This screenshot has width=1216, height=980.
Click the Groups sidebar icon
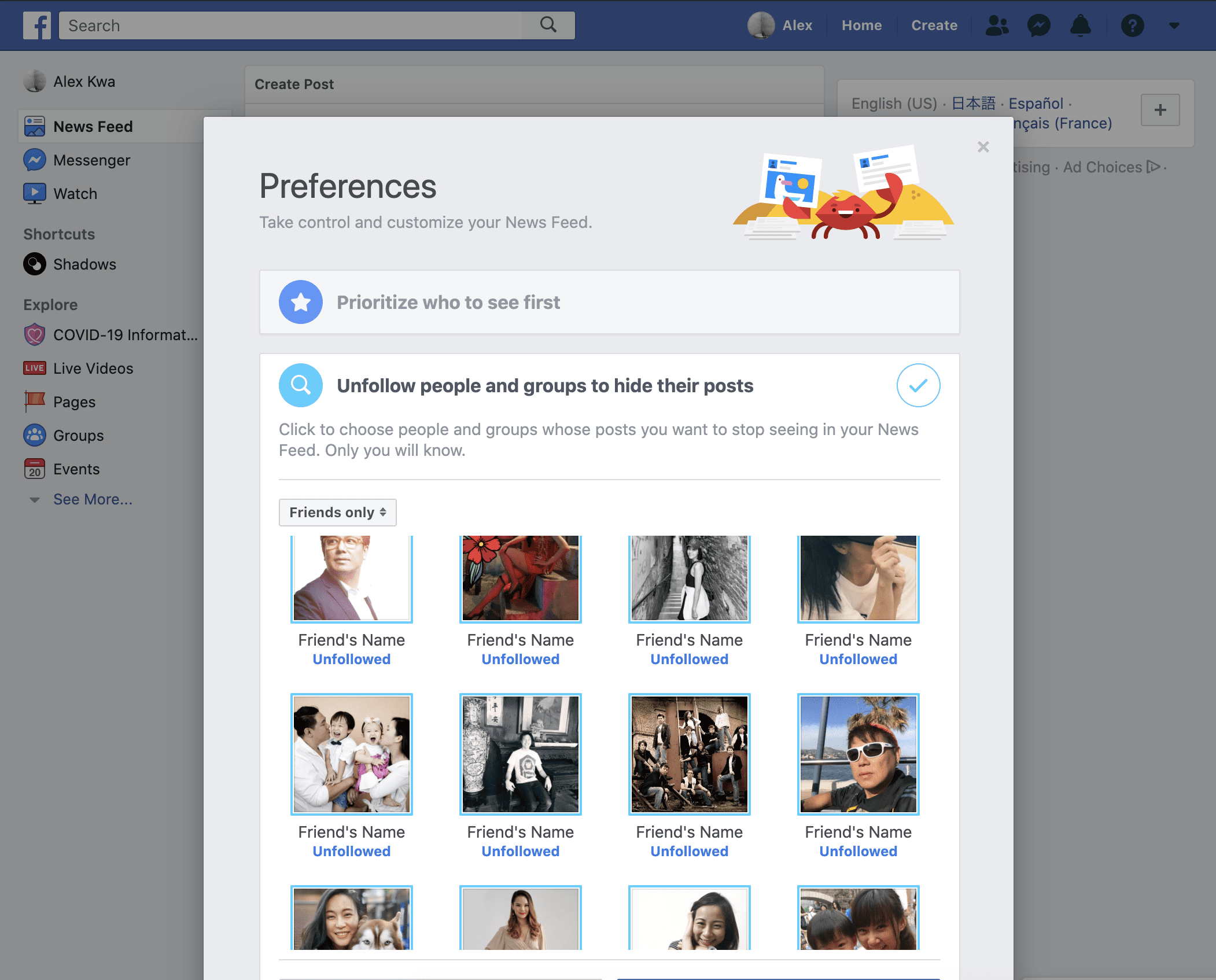pos(35,435)
